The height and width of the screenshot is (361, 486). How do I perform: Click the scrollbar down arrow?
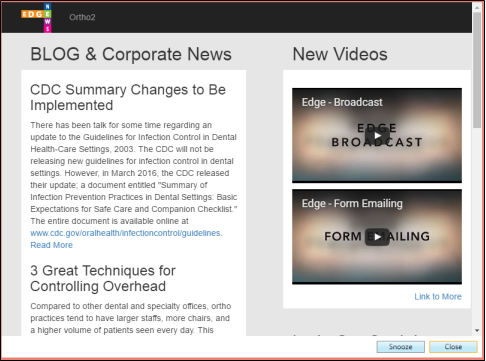pyautogui.click(x=477, y=331)
